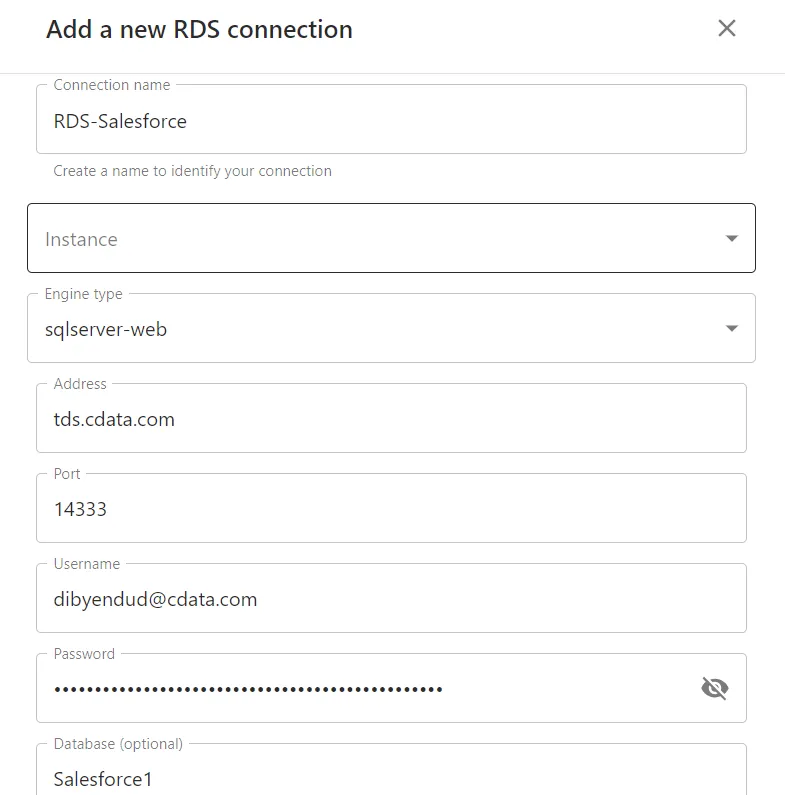Screen dimensions: 785x795
Task: Click the Engine type floating label
Action: (x=84, y=294)
